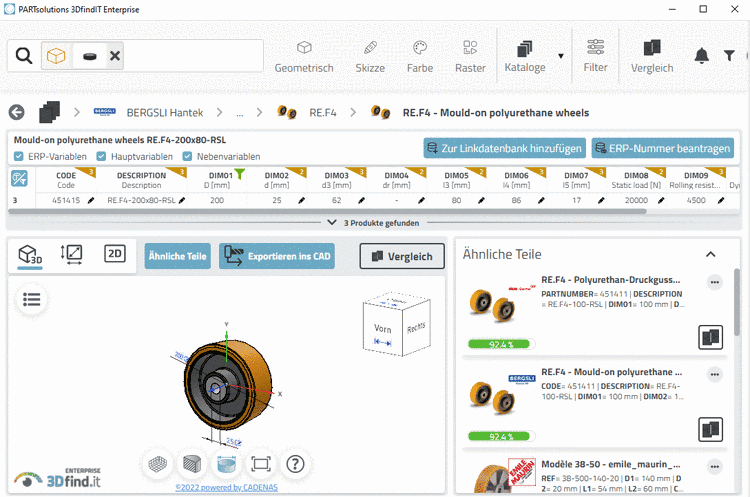Click Zur Linkdatenbank hinzufügen button
This screenshot has width=750, height=497.
pyautogui.click(x=505, y=148)
